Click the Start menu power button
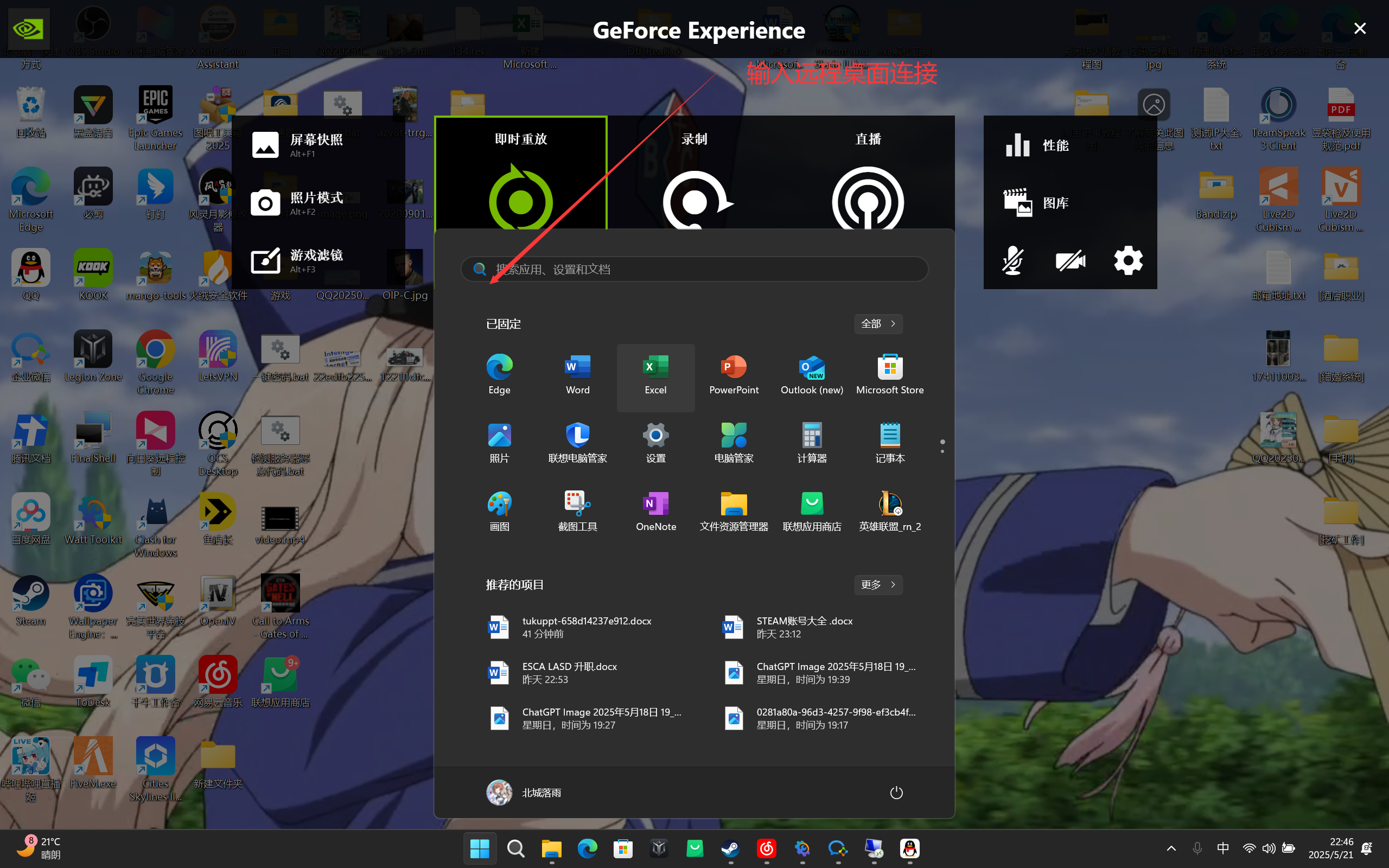This screenshot has height=868, width=1389. pyautogui.click(x=896, y=792)
